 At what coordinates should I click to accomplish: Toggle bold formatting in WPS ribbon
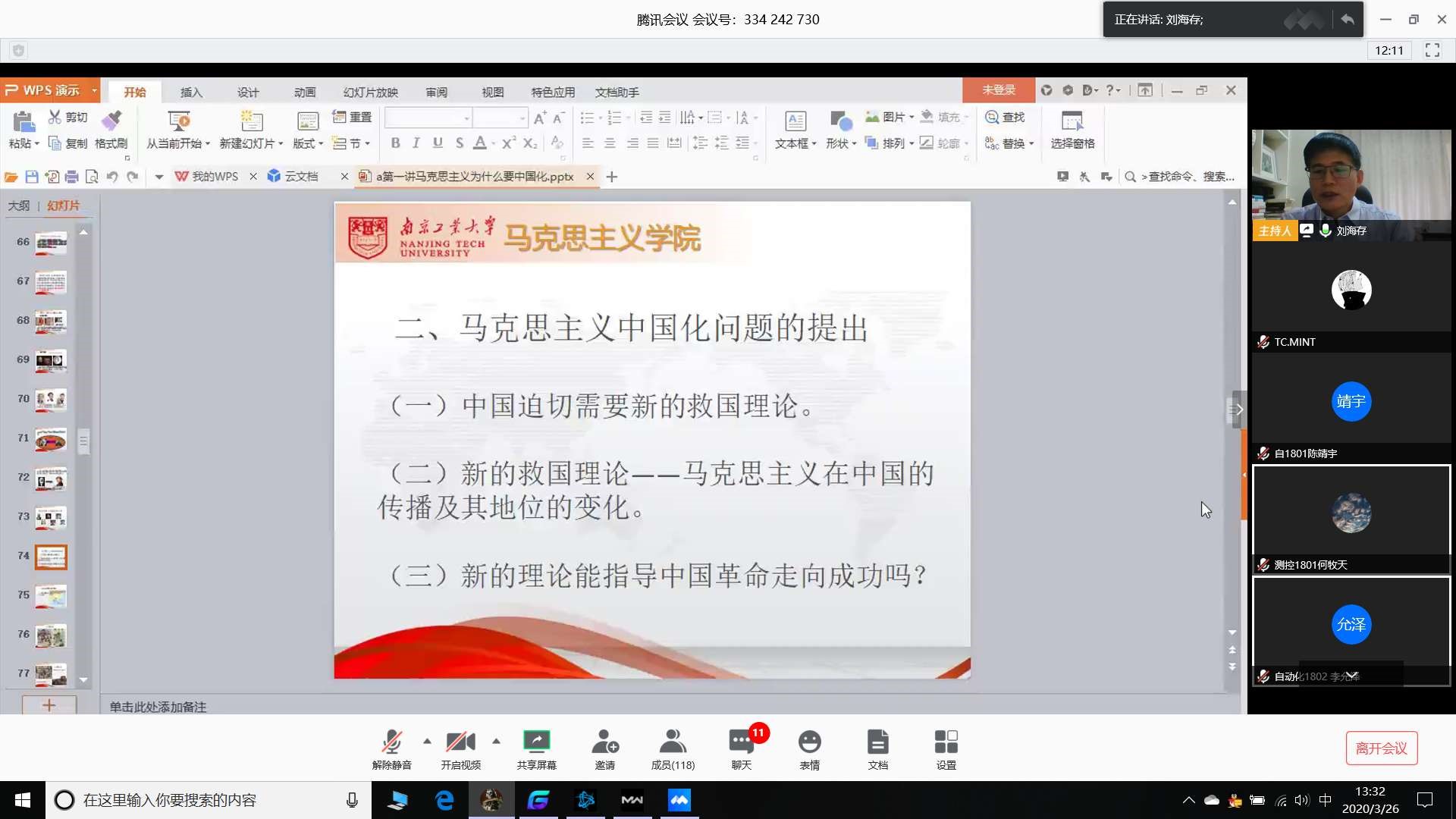coord(395,143)
